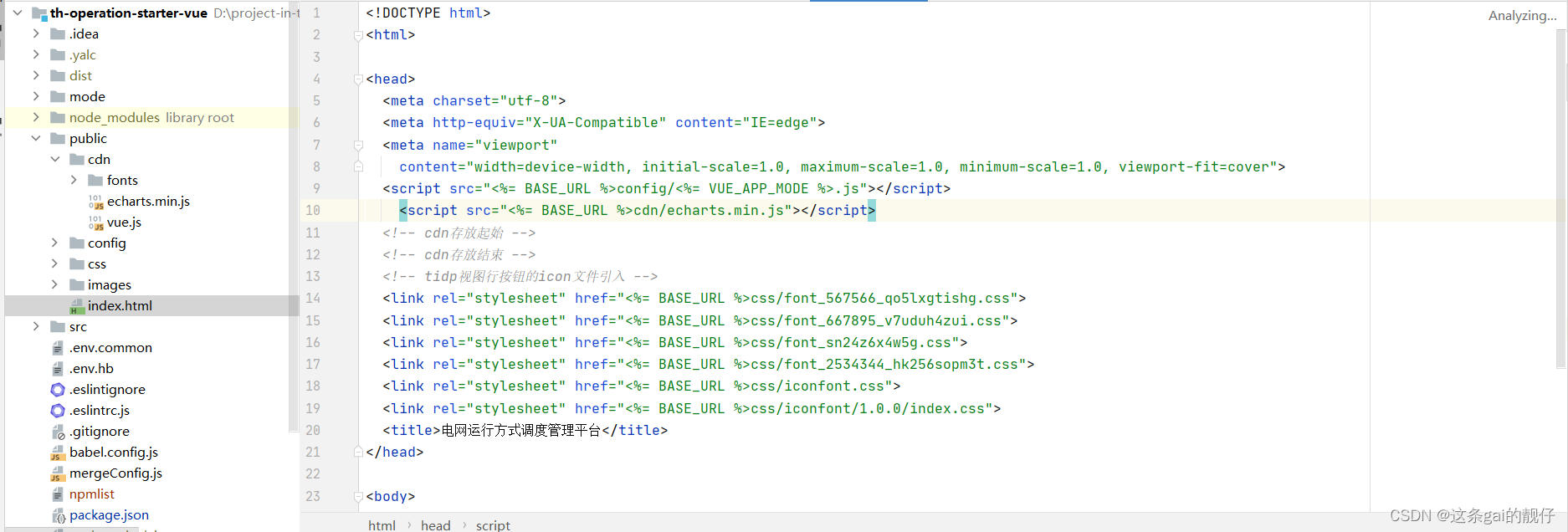Click the html breadcrumb
The width and height of the screenshot is (1568, 532).
click(382, 524)
